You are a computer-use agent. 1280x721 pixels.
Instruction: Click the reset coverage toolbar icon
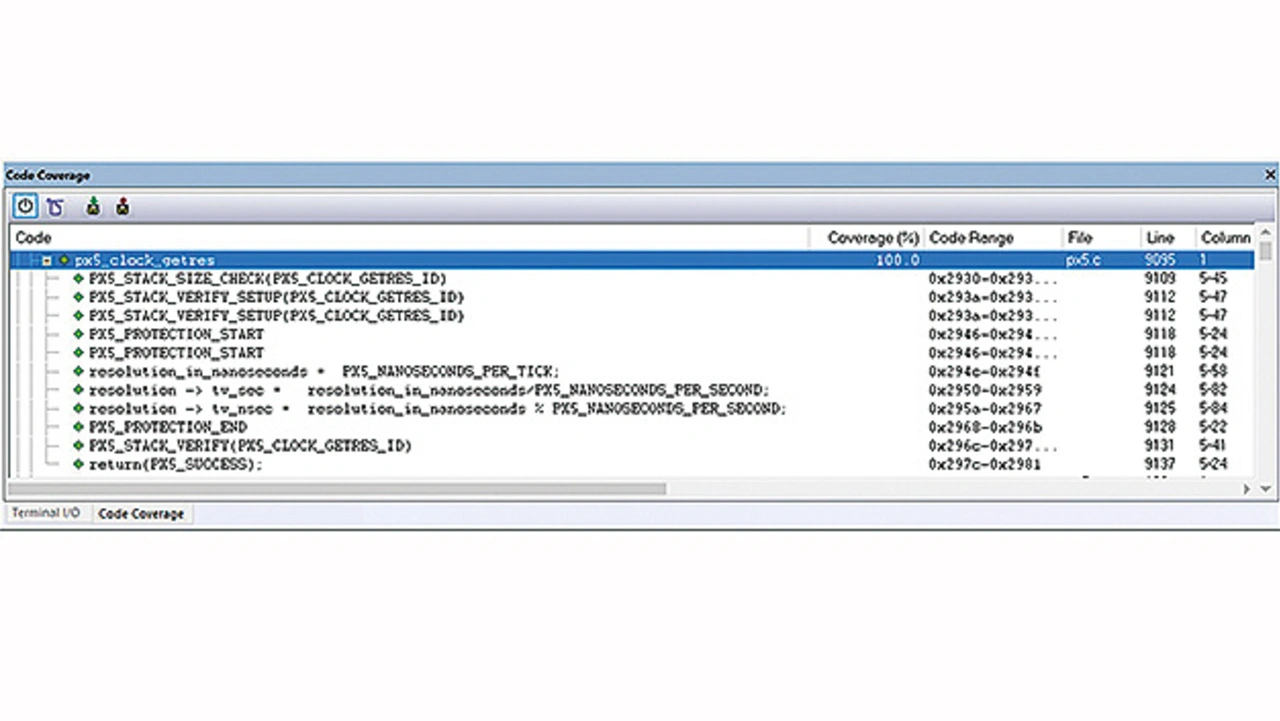click(55, 207)
